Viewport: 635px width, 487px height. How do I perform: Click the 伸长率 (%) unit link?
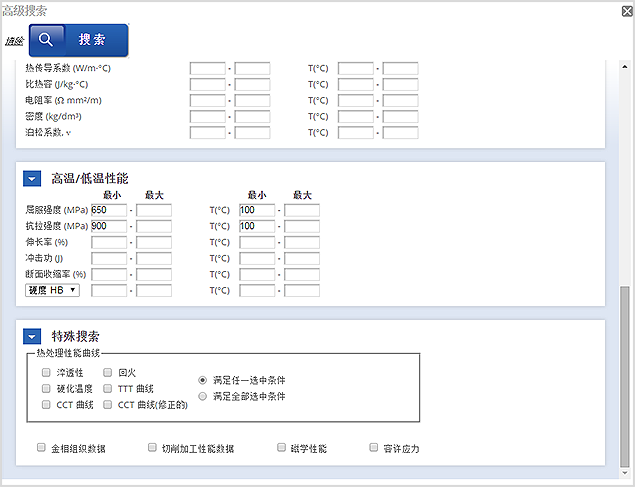(61, 242)
